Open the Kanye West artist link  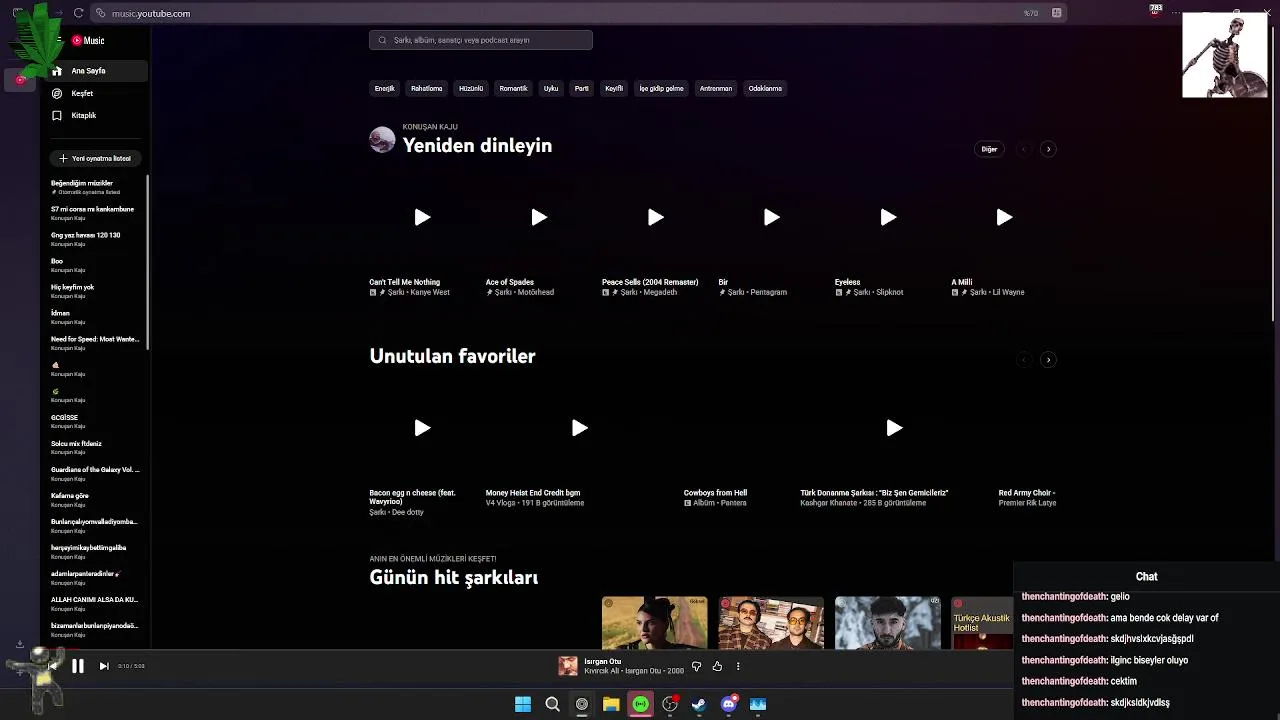point(429,292)
